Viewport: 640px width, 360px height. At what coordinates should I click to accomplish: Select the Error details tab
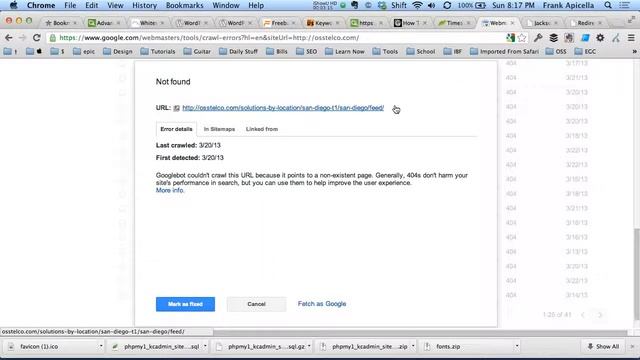click(x=176, y=129)
